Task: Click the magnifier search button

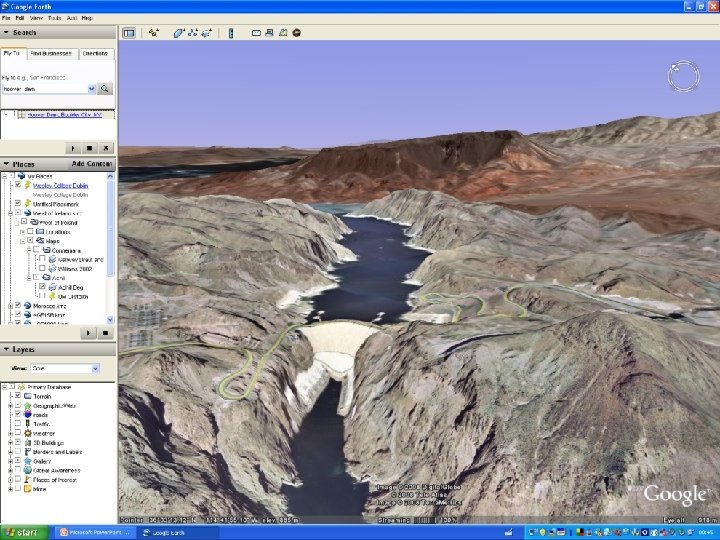Action: tap(105, 89)
